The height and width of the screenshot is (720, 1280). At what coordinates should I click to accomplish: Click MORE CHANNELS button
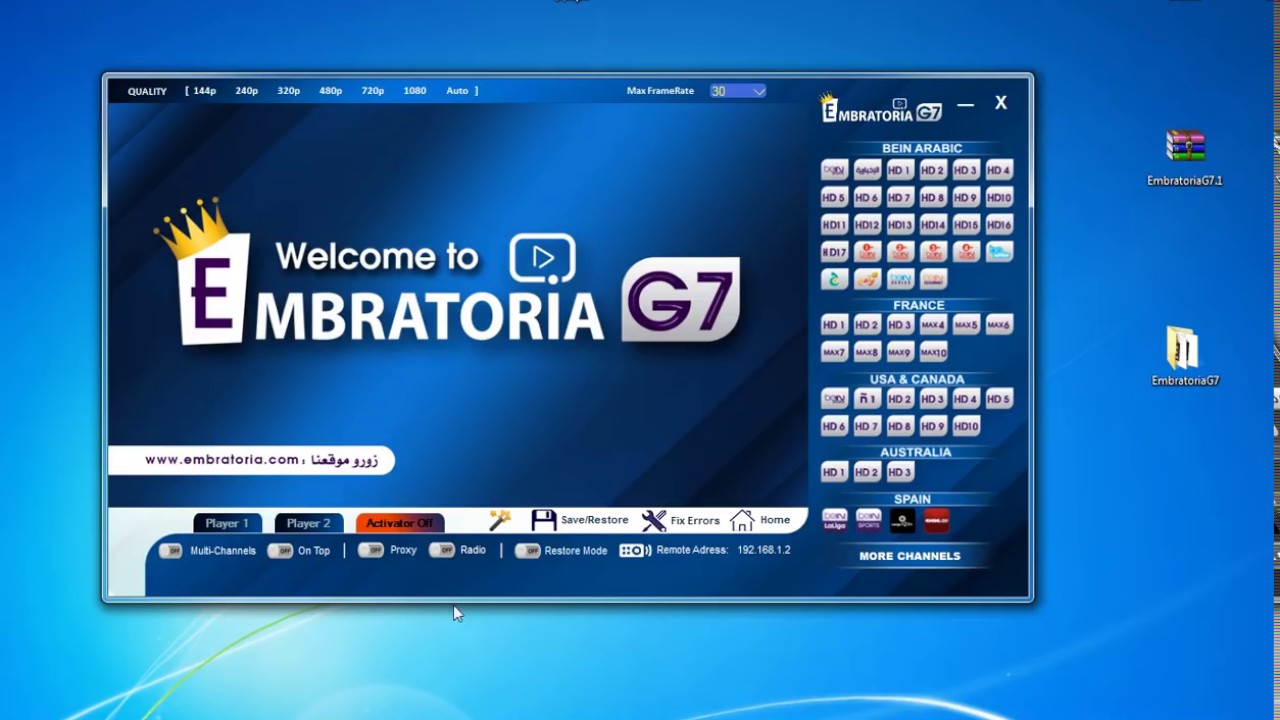click(910, 556)
